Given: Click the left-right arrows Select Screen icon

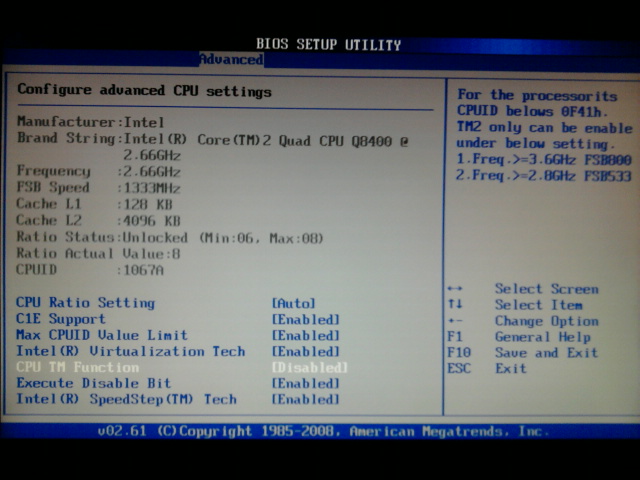Looking at the screenshot, I should pos(455,289).
